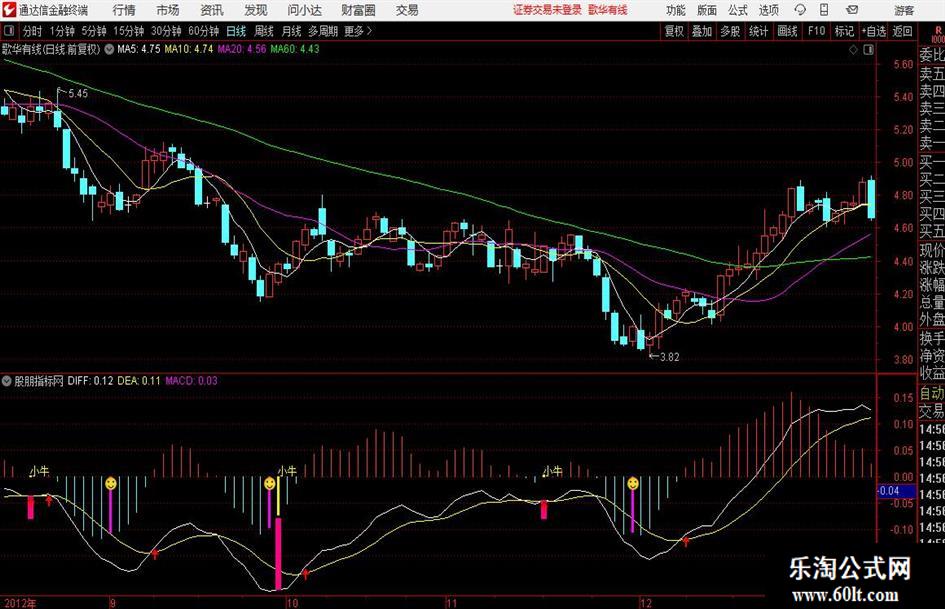The width and height of the screenshot is (945, 609).
Task: Click the 游客 guest account label
Action: (904, 10)
